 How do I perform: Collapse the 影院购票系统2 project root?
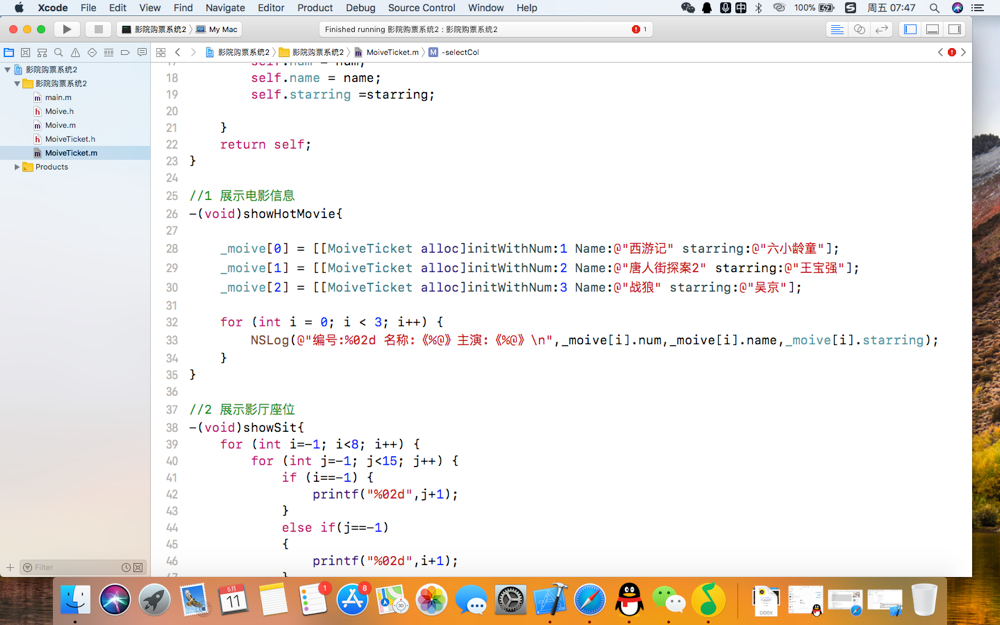[8, 70]
